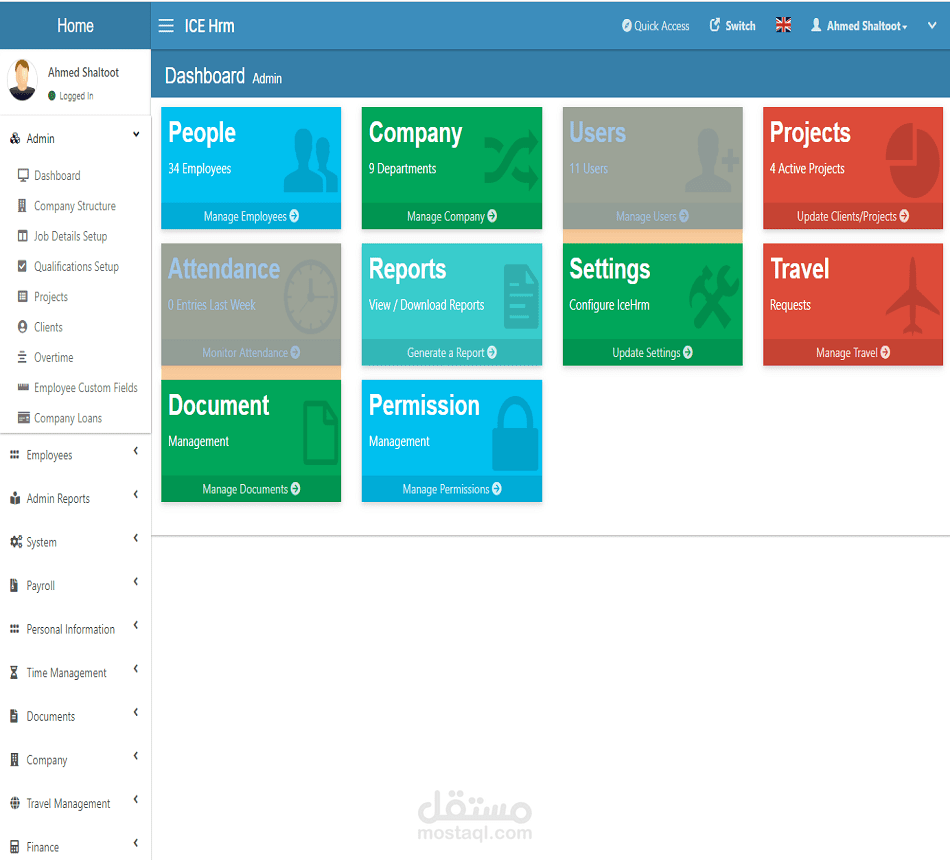Click the Quick Access help icon

[626, 26]
